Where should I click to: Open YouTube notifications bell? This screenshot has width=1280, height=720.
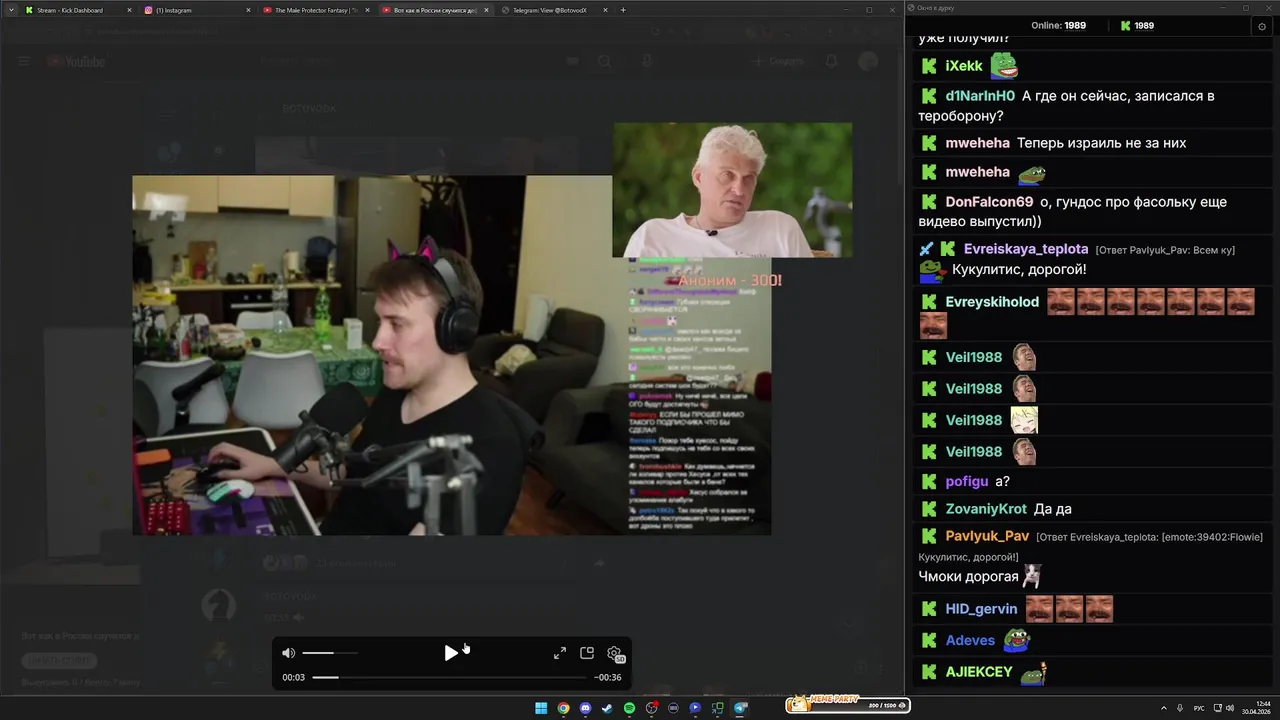click(x=831, y=62)
